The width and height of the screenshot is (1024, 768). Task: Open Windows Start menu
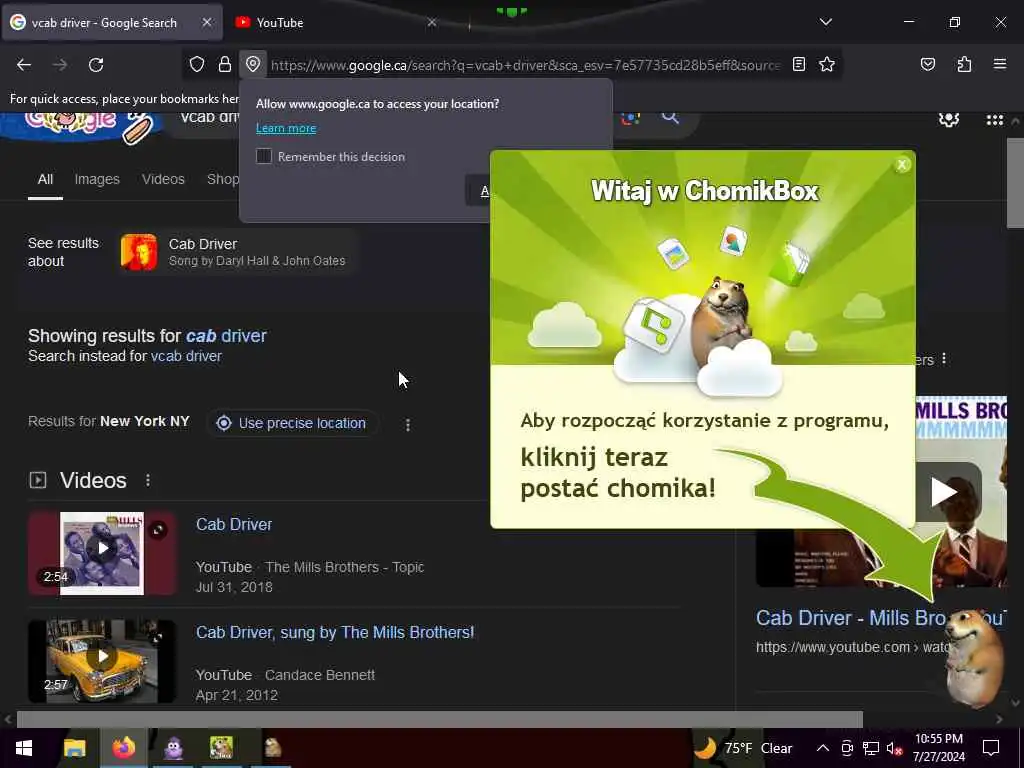[24, 748]
